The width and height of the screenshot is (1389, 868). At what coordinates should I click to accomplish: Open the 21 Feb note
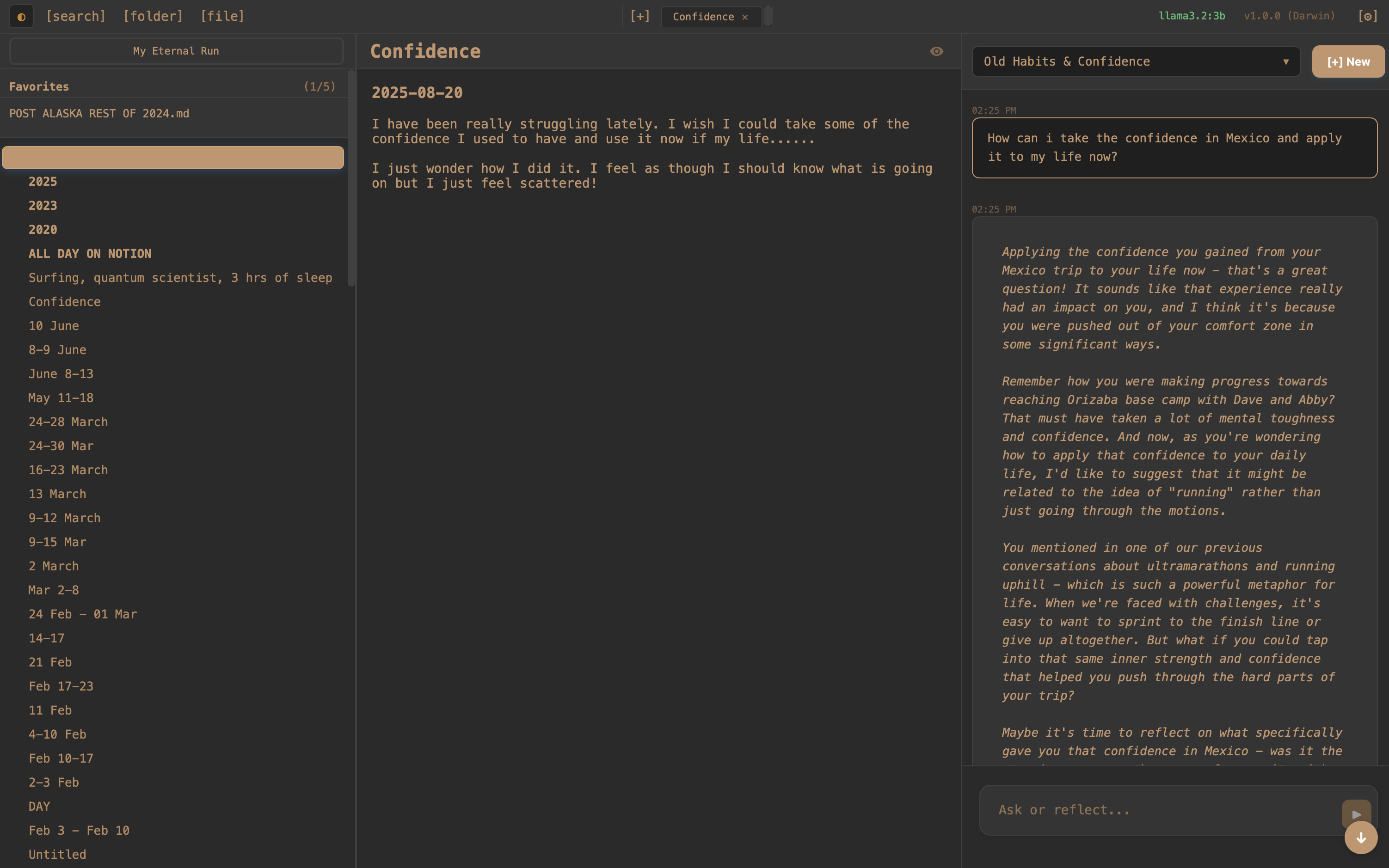click(50, 662)
